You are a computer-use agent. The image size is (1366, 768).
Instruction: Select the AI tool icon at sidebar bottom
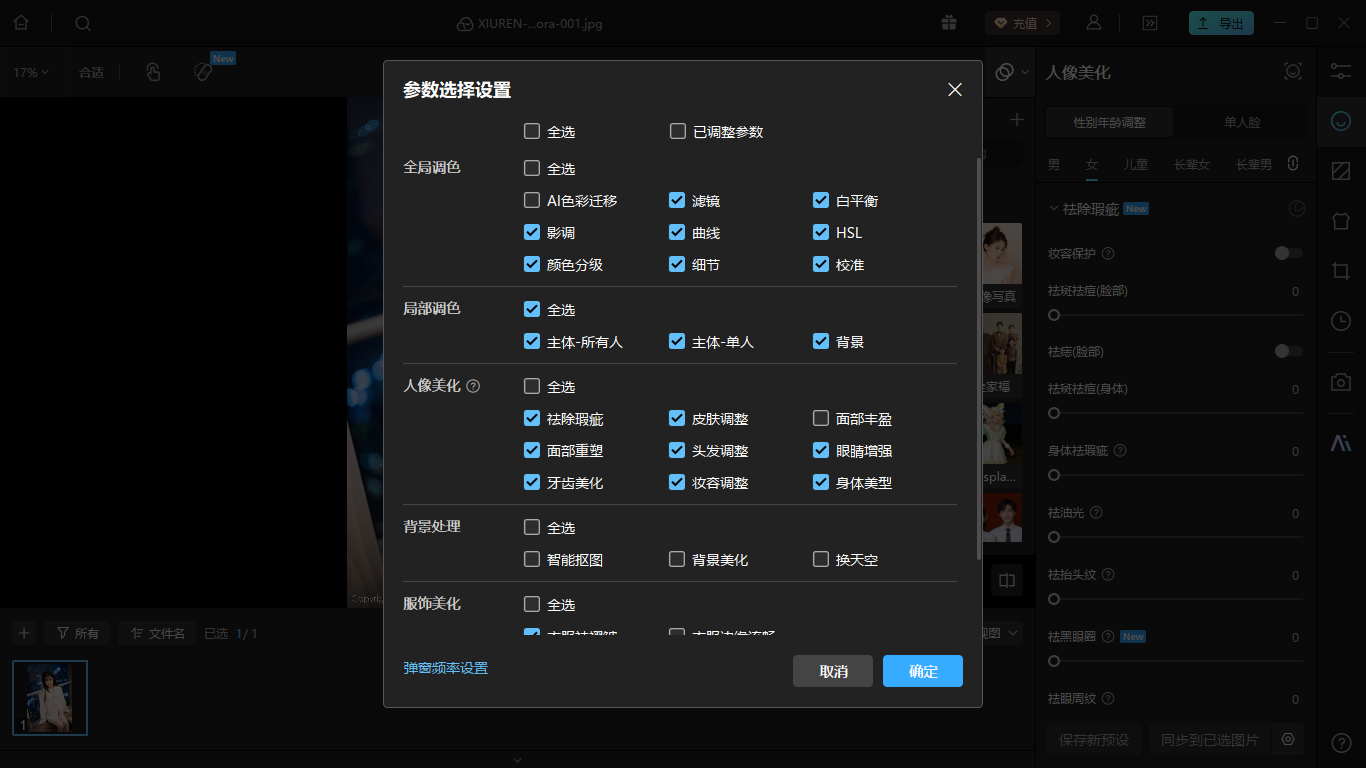click(x=1341, y=441)
